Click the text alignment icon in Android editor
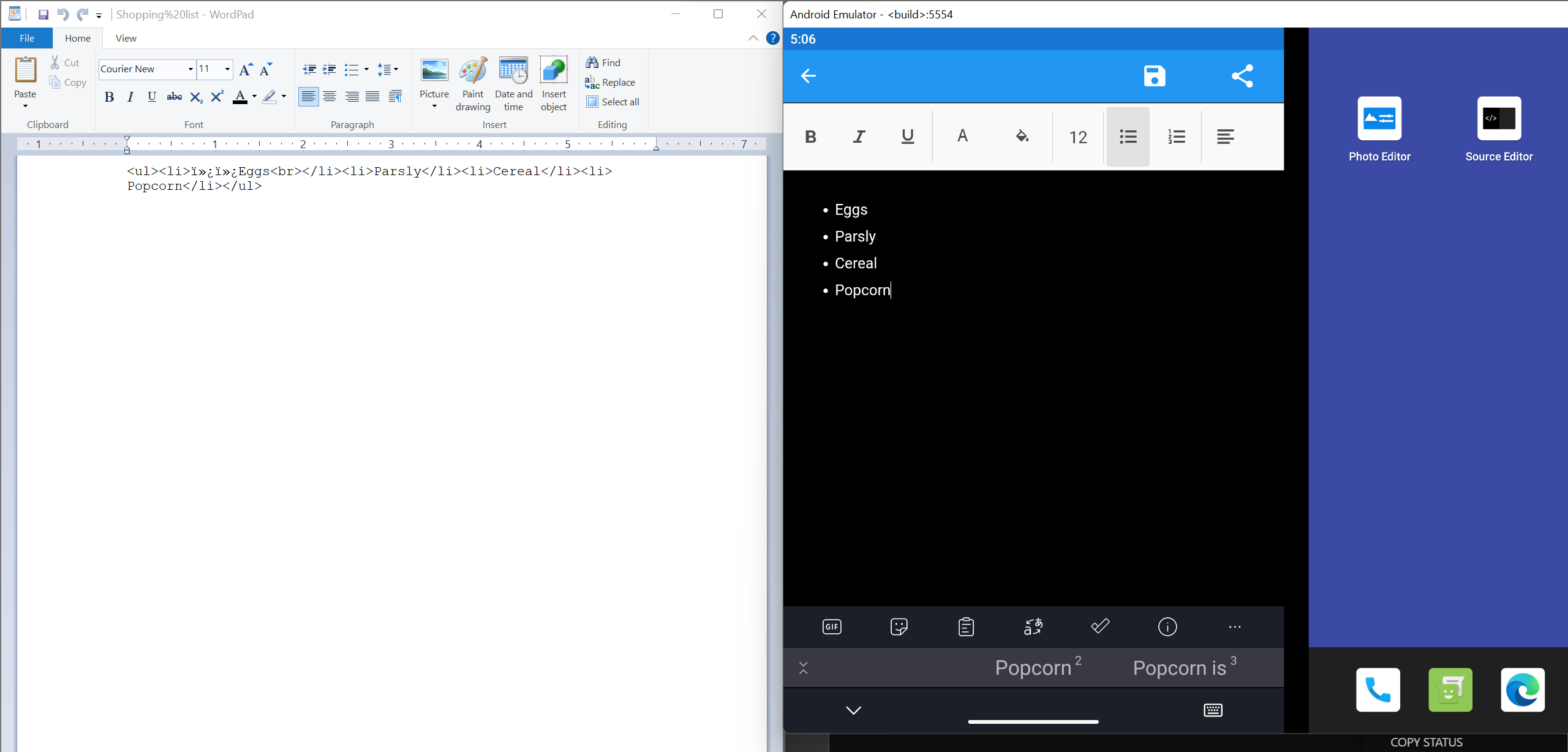Viewport: 1568px width, 752px height. click(x=1224, y=137)
